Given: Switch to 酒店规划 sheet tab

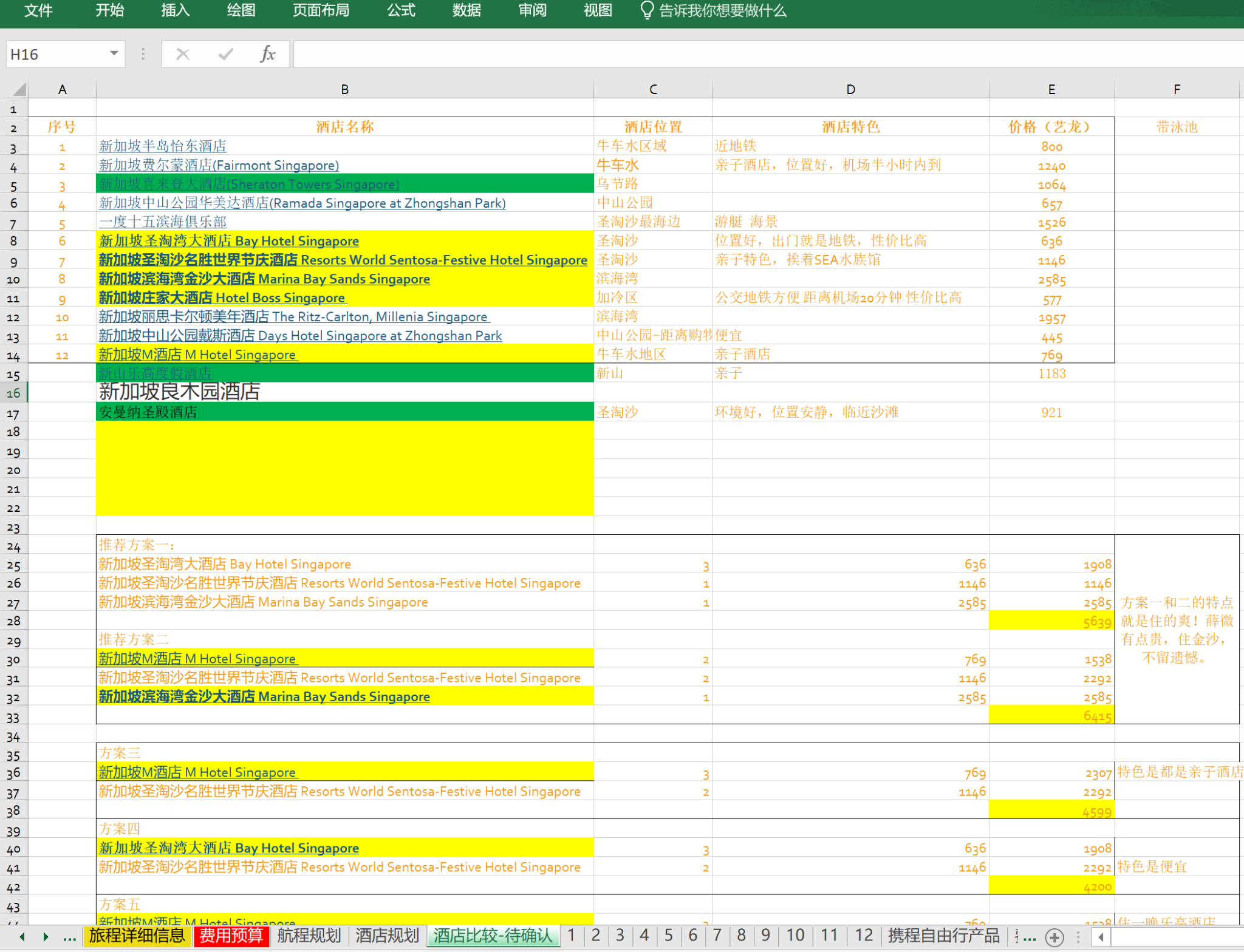Looking at the screenshot, I should point(387,936).
